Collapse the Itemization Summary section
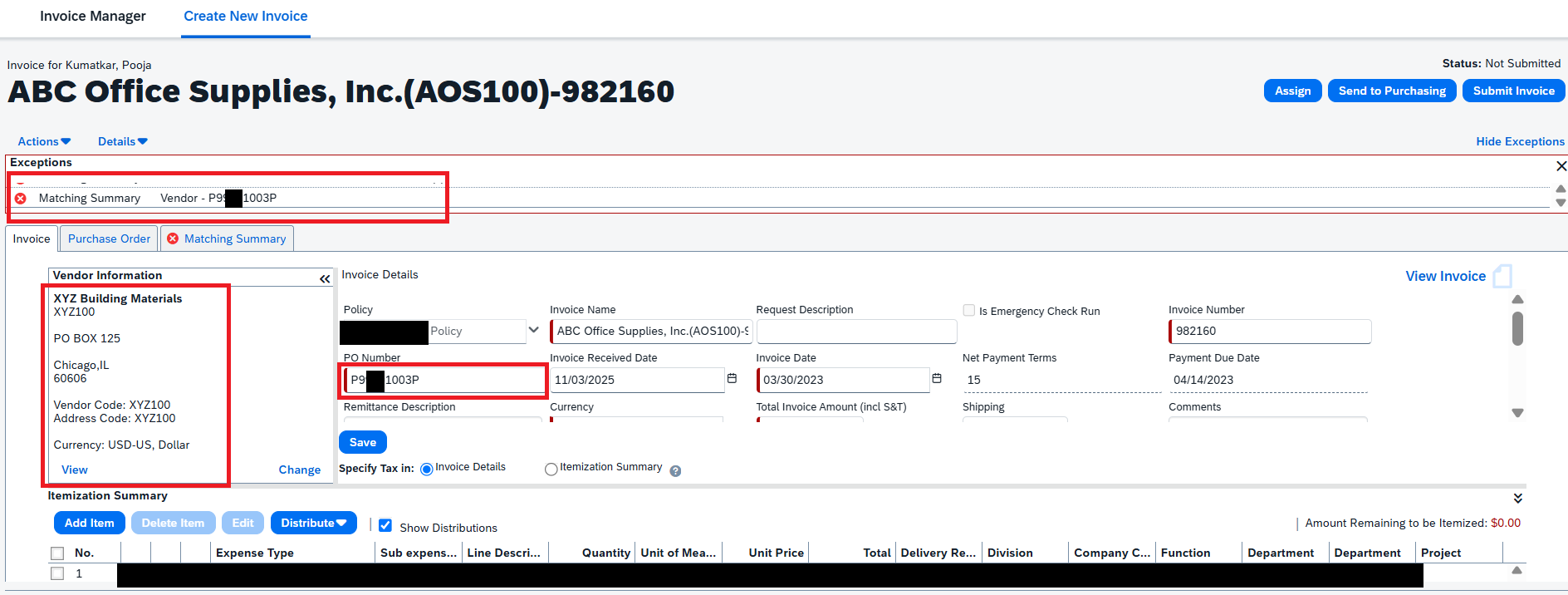Image resolution: width=1568 pixels, height=595 pixels. click(1517, 498)
